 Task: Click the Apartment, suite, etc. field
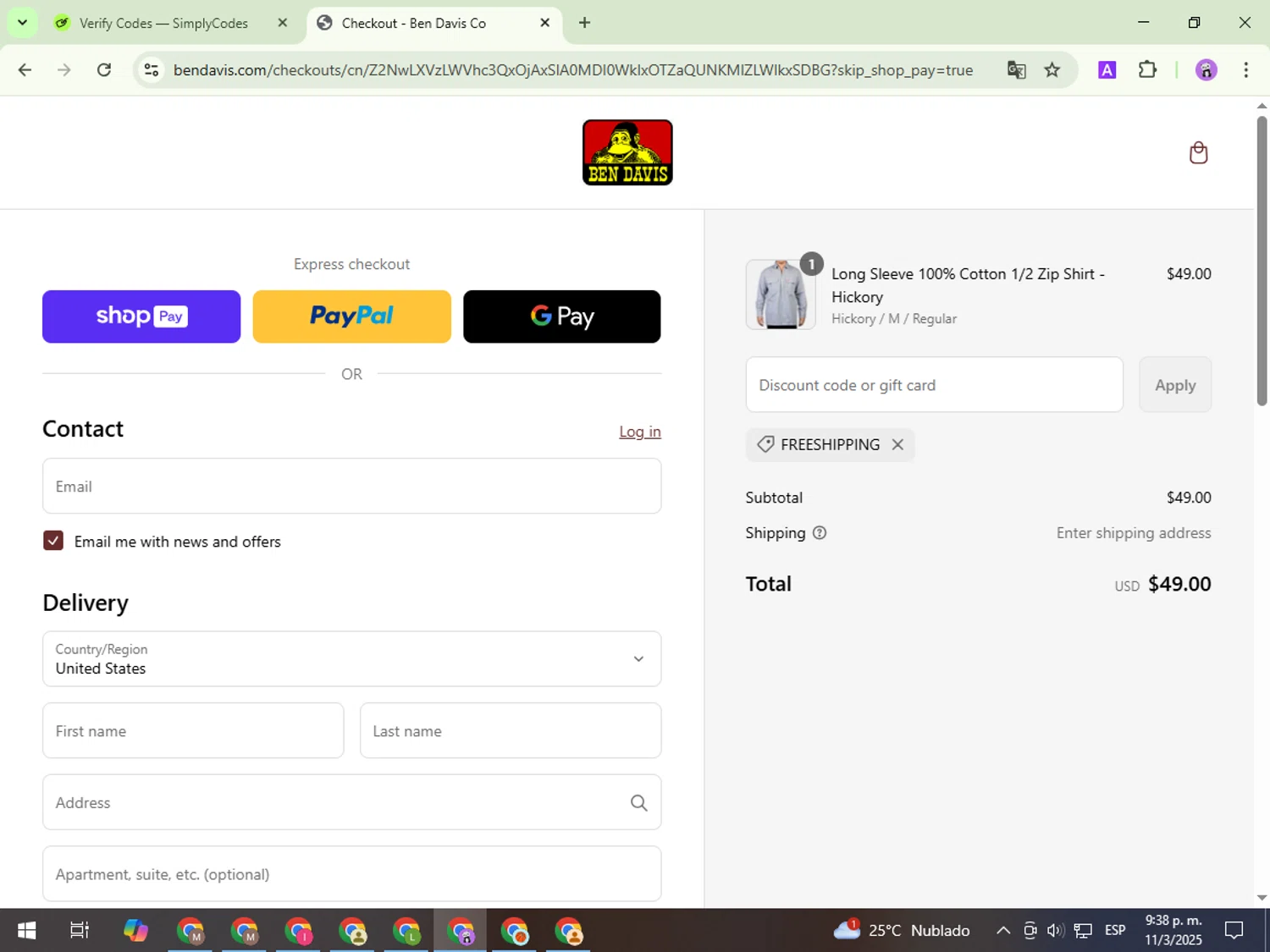[x=351, y=874]
